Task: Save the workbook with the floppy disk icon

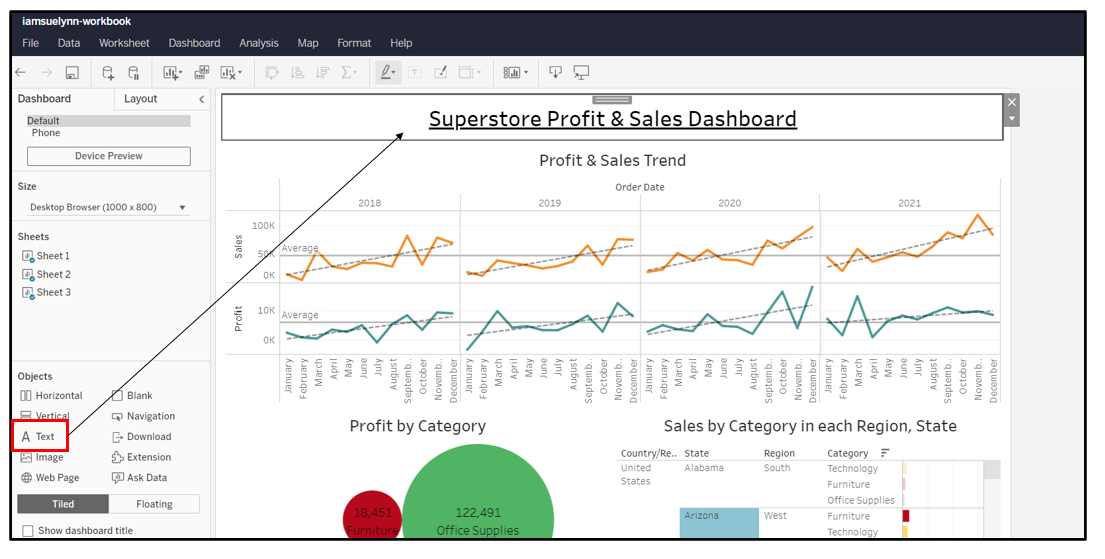Action: [x=72, y=72]
